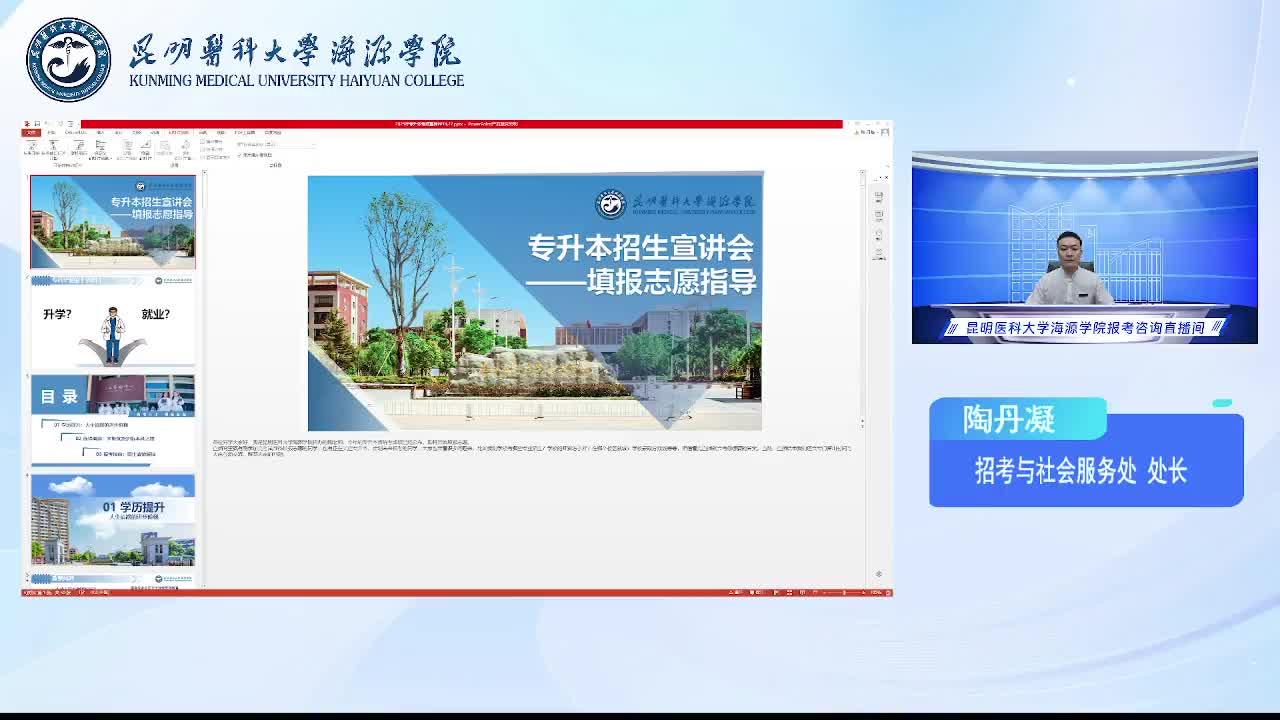The height and width of the screenshot is (720, 1280).
Task: Click the account name in title bar
Action: click(x=866, y=132)
